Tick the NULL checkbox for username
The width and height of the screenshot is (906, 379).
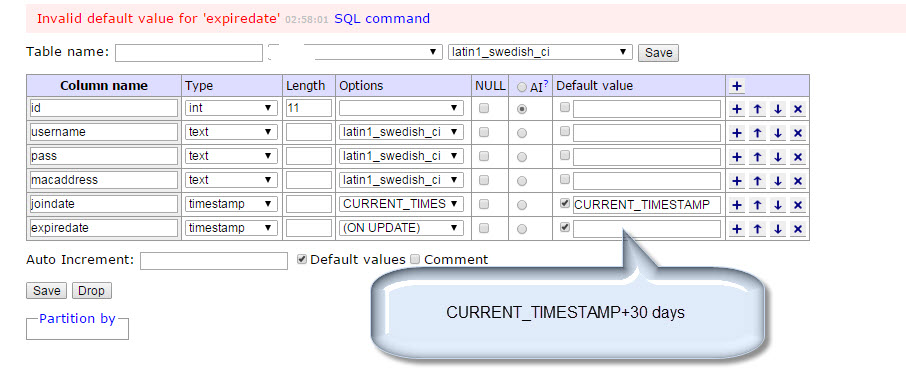pyautogui.click(x=484, y=132)
